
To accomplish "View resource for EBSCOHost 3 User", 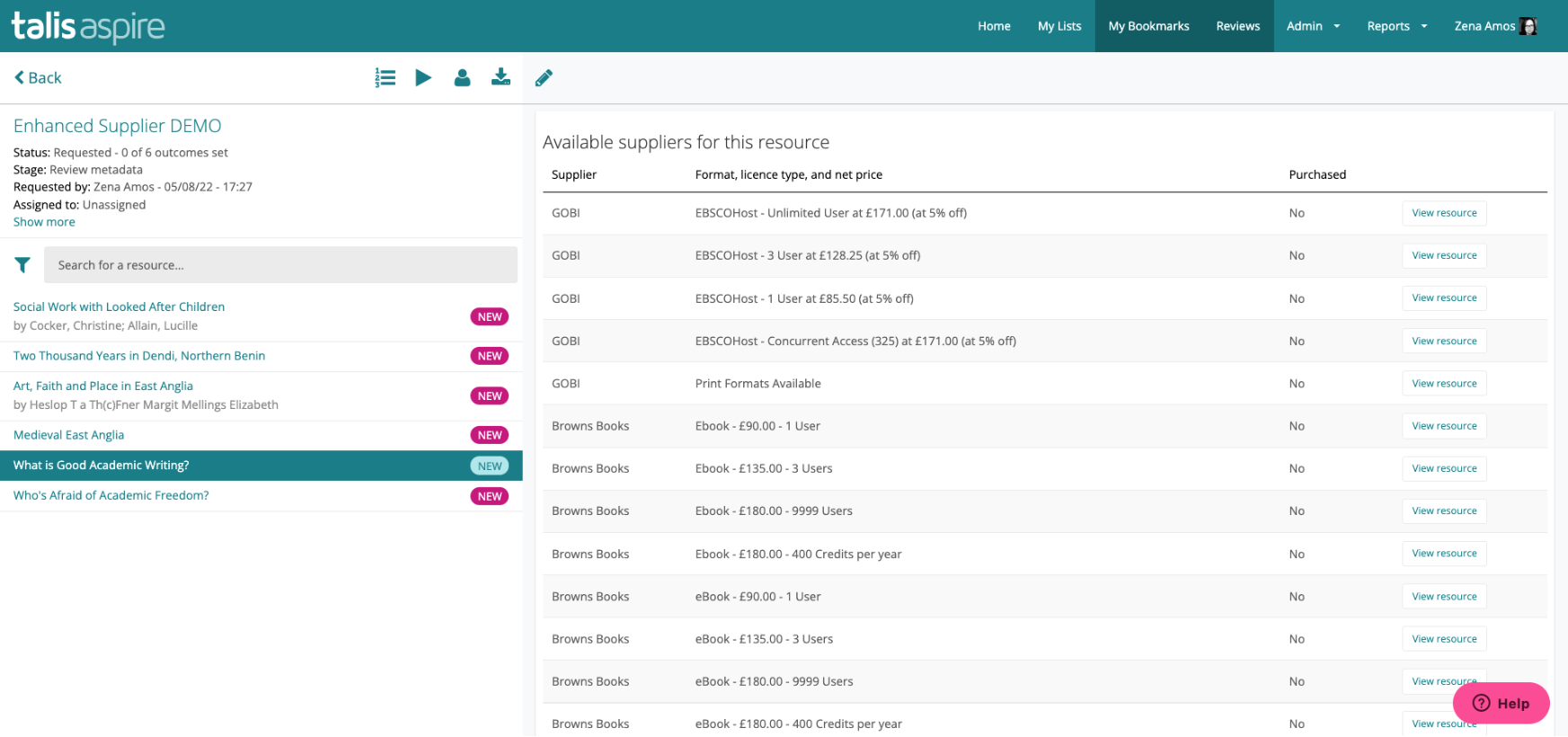I will coord(1444,255).
